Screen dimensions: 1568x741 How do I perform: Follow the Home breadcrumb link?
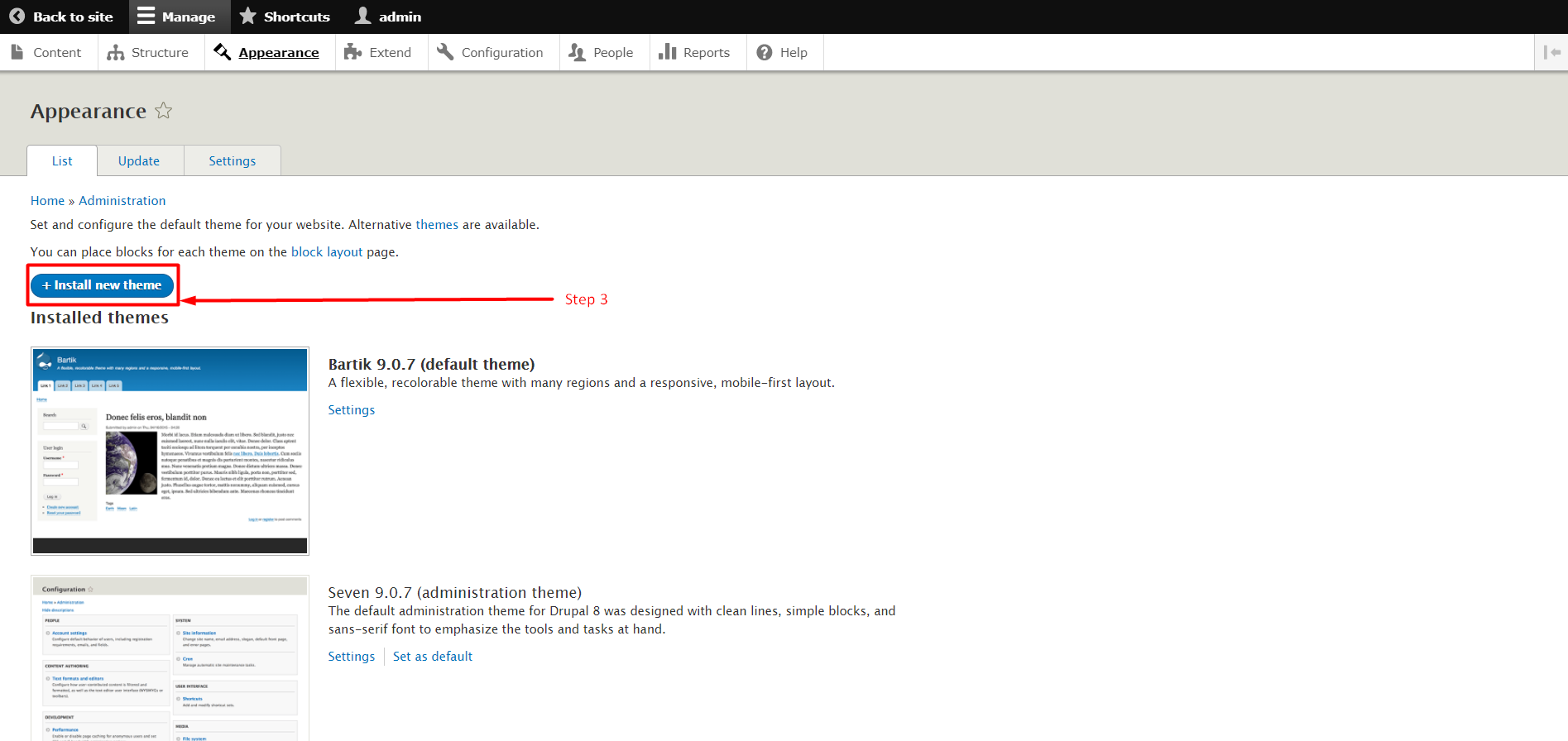[x=47, y=200]
